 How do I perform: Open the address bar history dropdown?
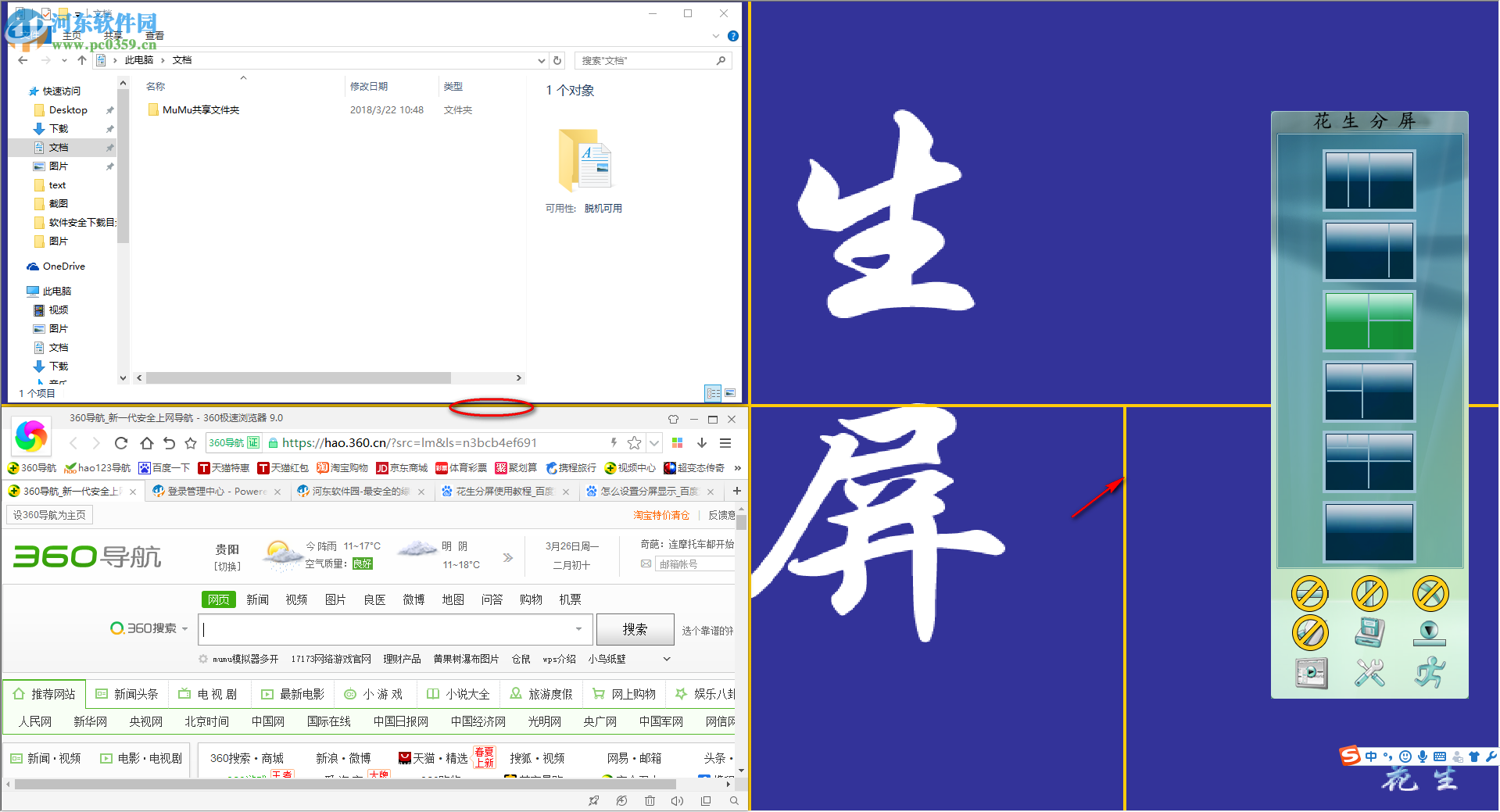point(654,443)
